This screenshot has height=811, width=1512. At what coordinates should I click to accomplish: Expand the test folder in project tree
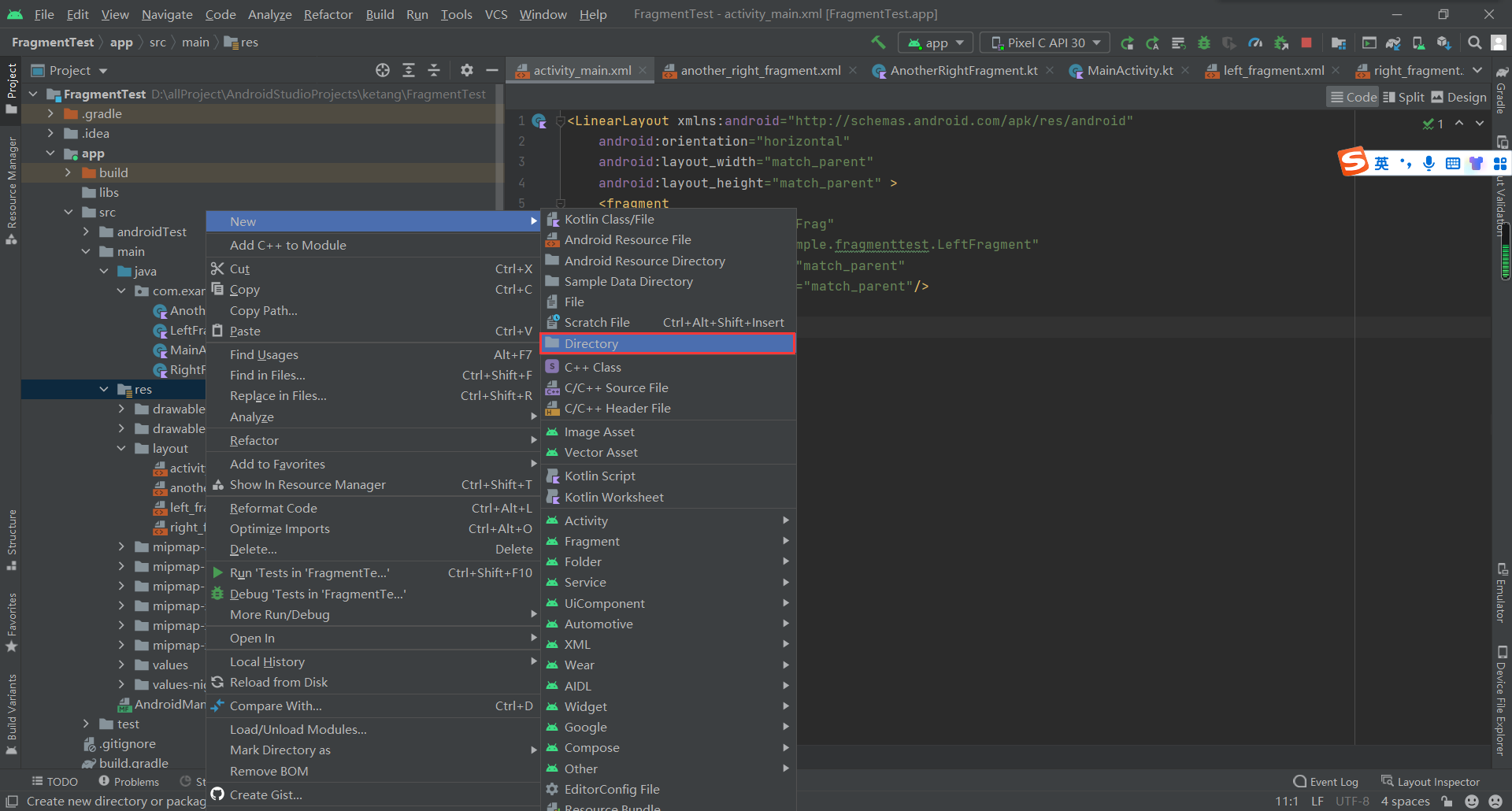coord(87,724)
